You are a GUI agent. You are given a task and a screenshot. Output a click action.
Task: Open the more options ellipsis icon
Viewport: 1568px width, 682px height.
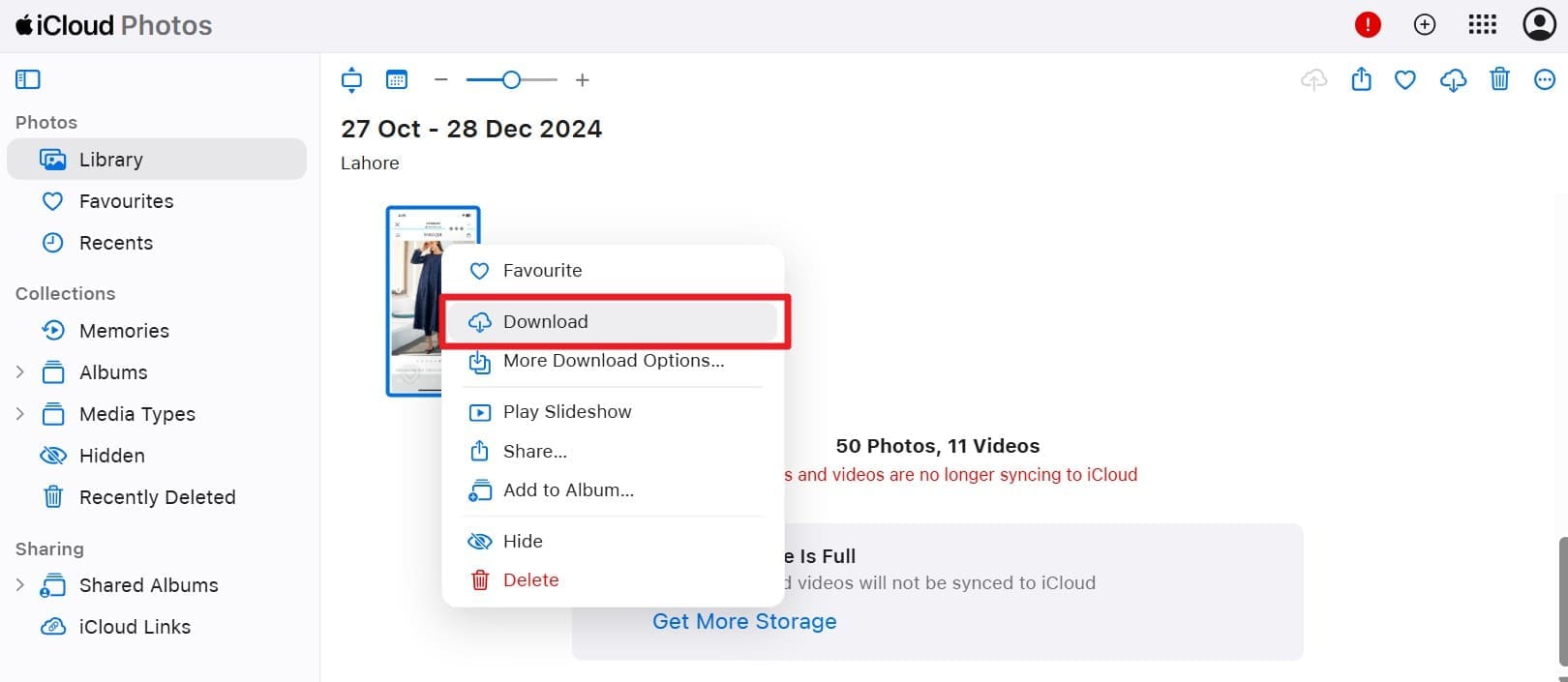1544,80
